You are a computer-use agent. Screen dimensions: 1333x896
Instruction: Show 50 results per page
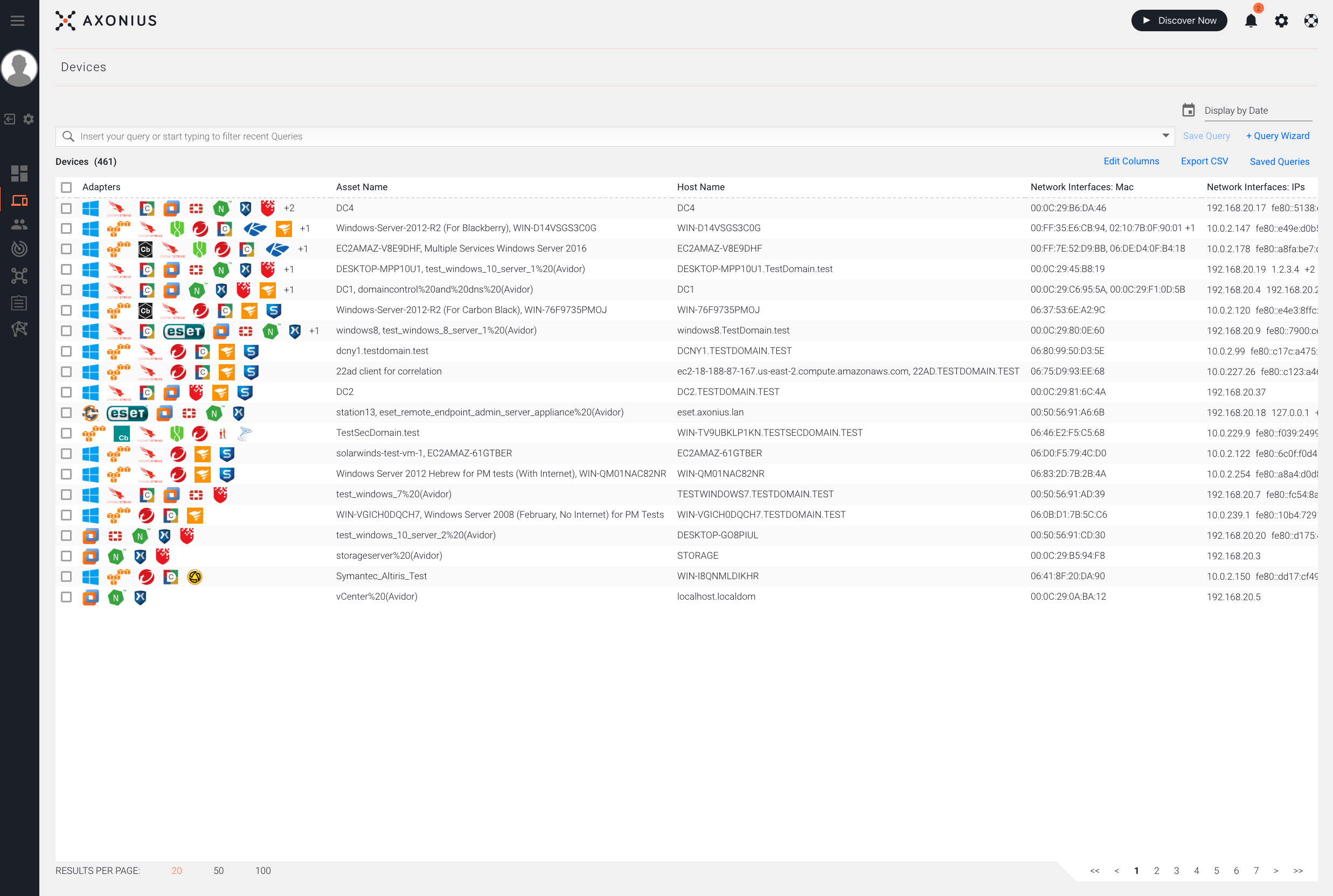tap(218, 871)
